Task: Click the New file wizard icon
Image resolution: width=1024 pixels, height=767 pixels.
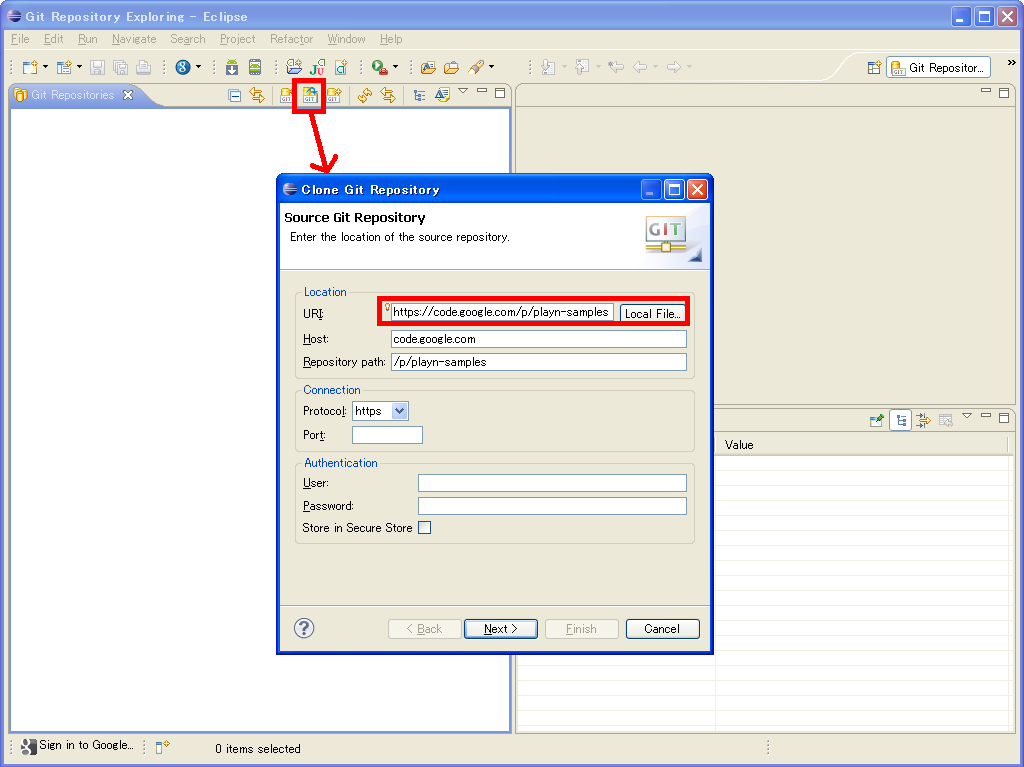Action: pos(30,67)
